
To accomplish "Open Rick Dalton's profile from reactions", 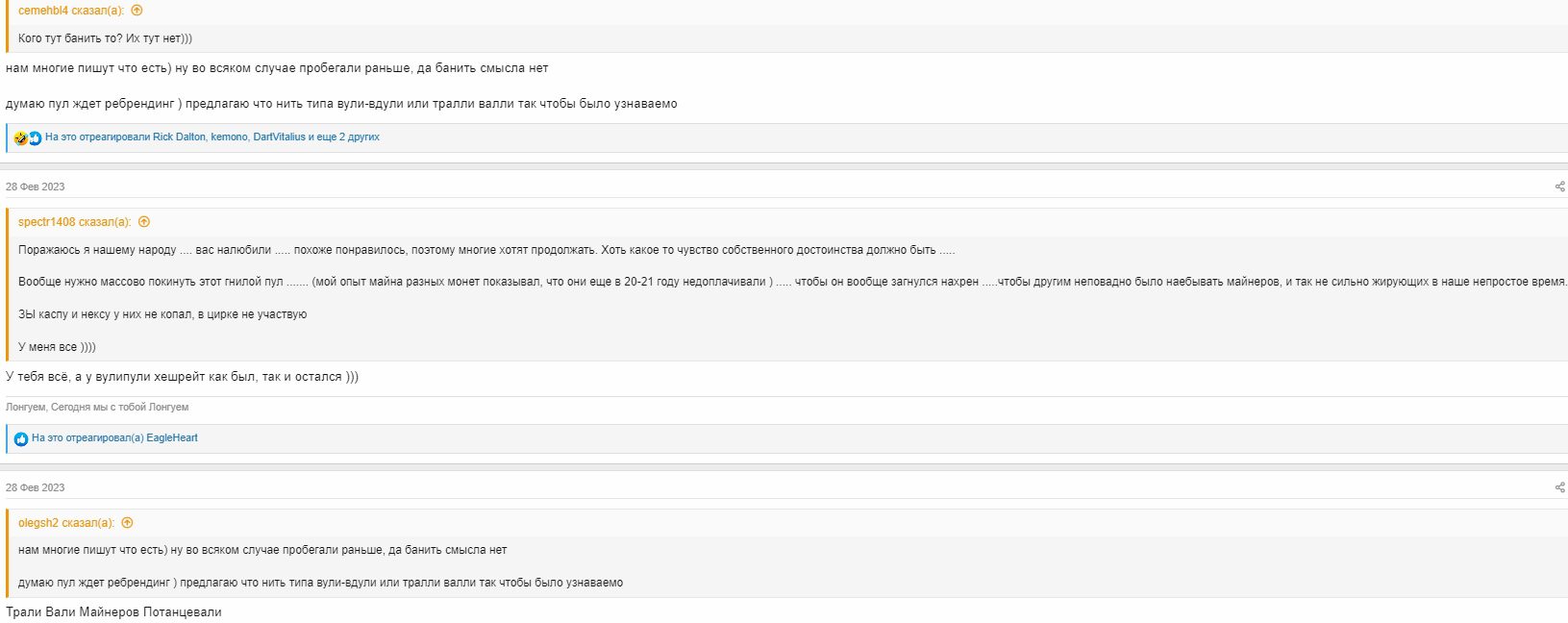I will [x=179, y=137].
